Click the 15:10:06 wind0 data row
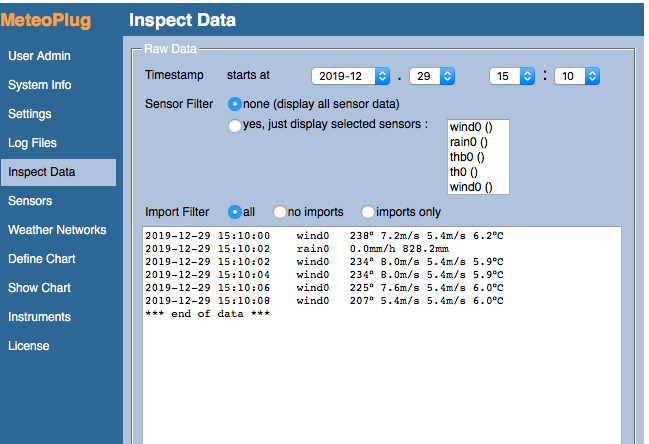Image resolution: width=649 pixels, height=444 pixels. pos(324,288)
